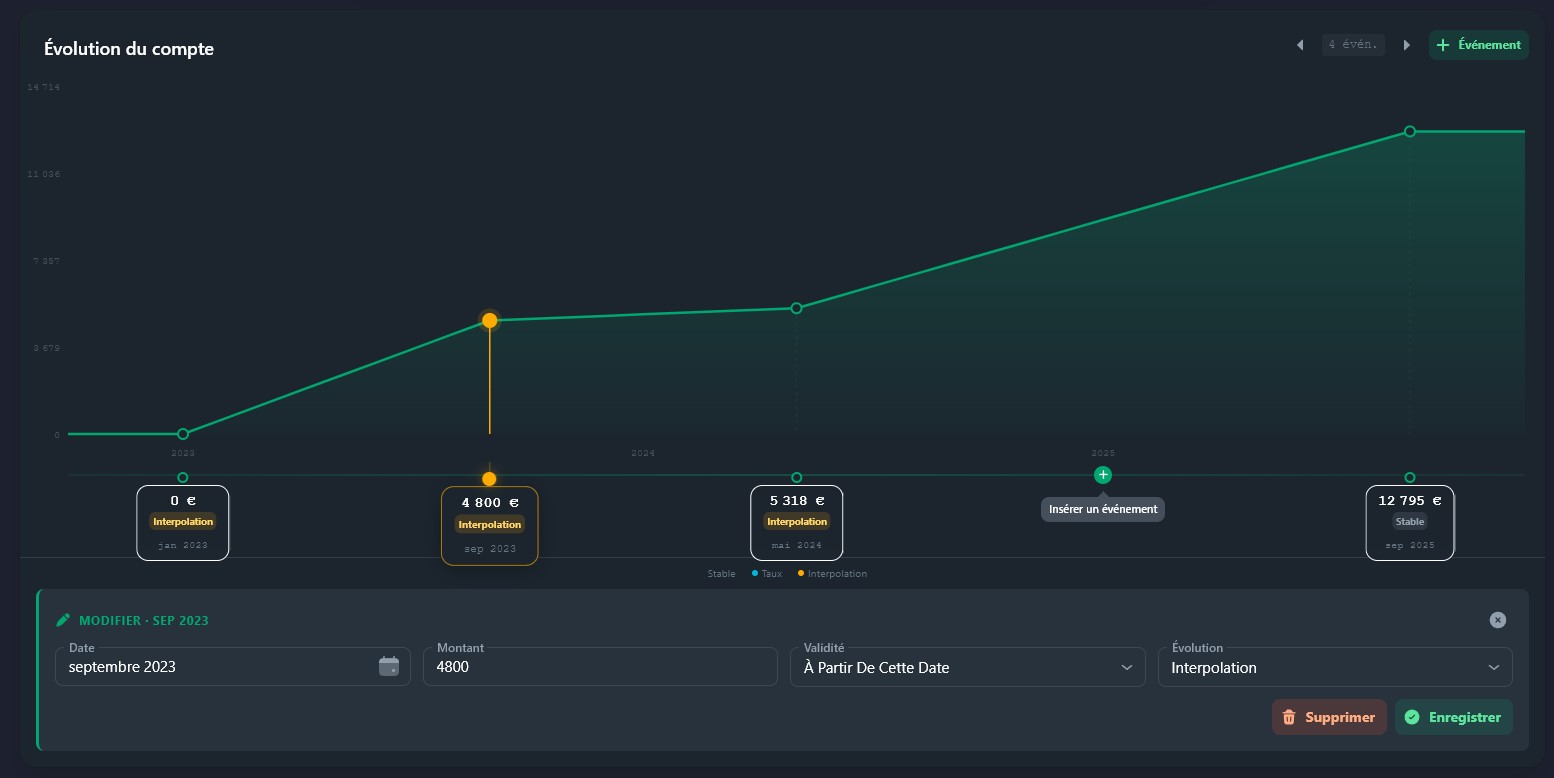The image size is (1554, 778).
Task: Select the Sep 2025 chart data point
Action: pyautogui.click(x=1409, y=131)
